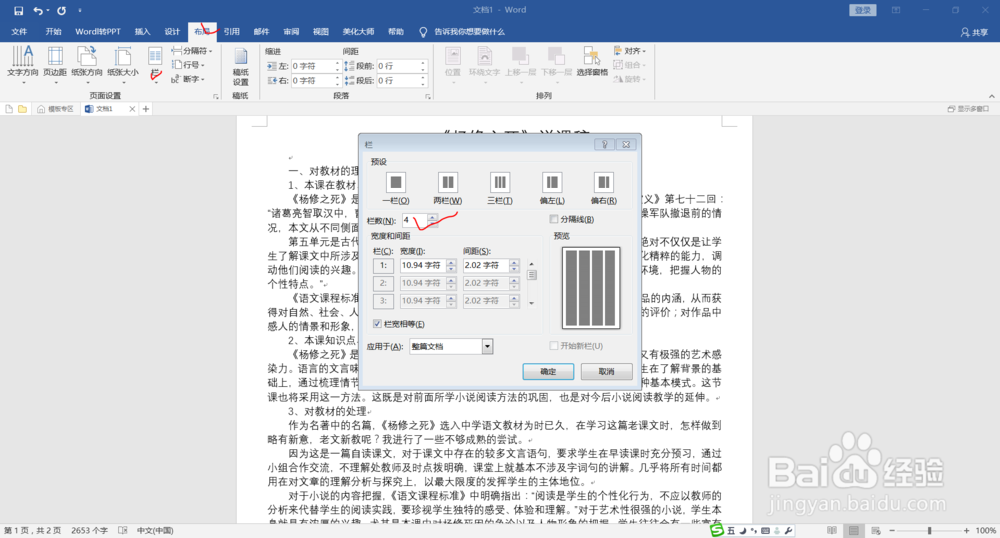Redo the last action

click(61, 11)
